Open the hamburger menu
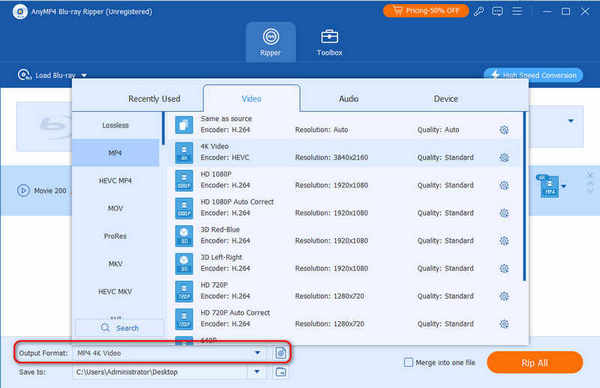This screenshot has width=600, height=388. click(517, 11)
